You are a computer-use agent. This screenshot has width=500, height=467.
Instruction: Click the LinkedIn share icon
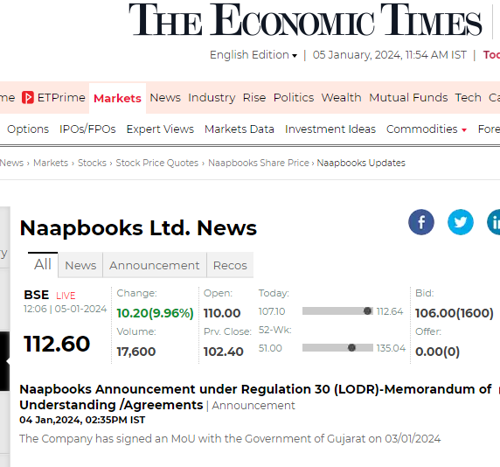pos(494,222)
